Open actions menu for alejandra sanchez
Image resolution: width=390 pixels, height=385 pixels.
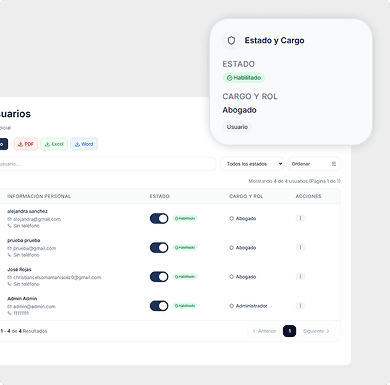[300, 218]
